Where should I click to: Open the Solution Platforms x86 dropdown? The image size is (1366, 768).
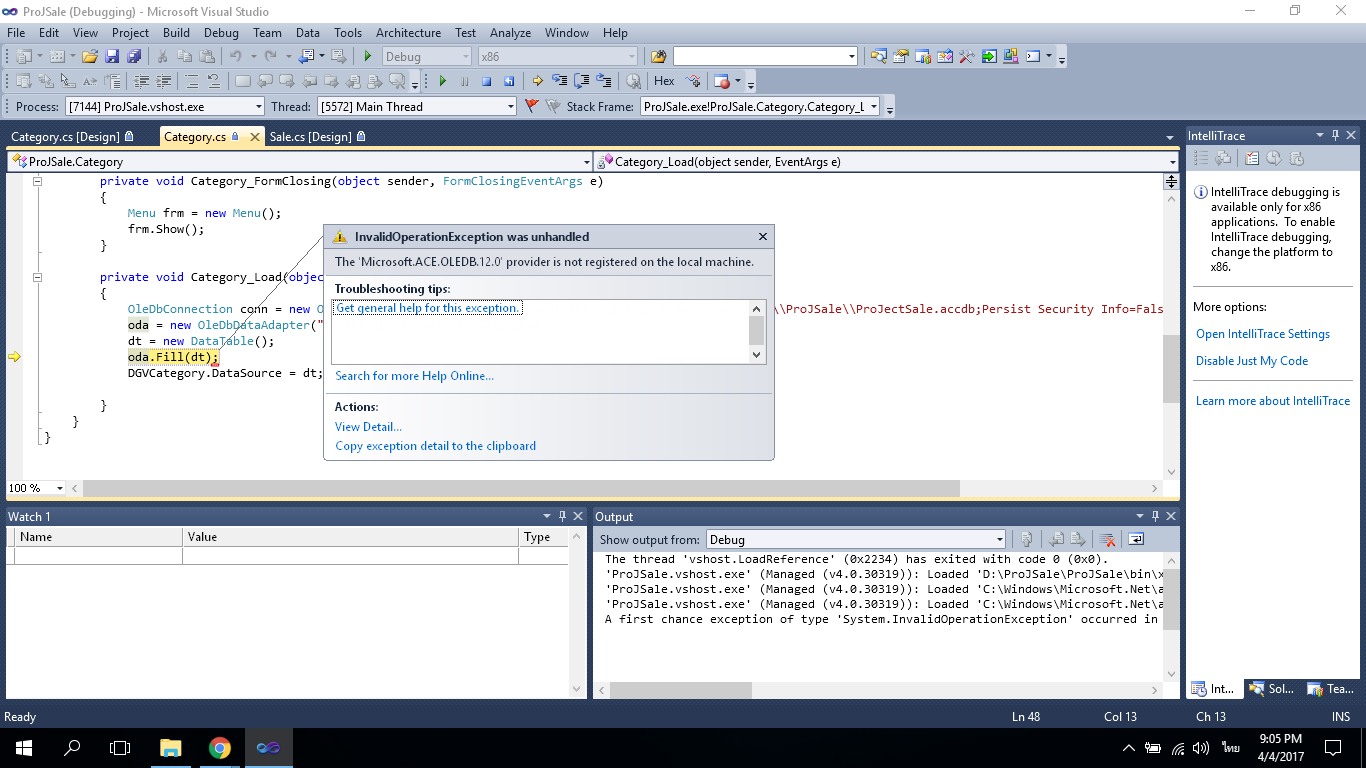(x=557, y=56)
